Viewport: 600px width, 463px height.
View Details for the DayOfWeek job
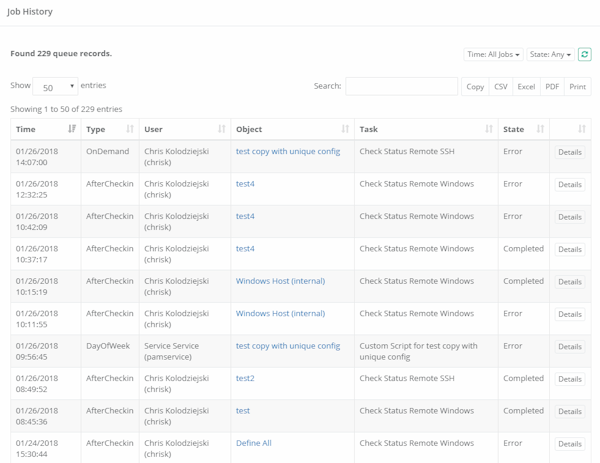[569, 347]
